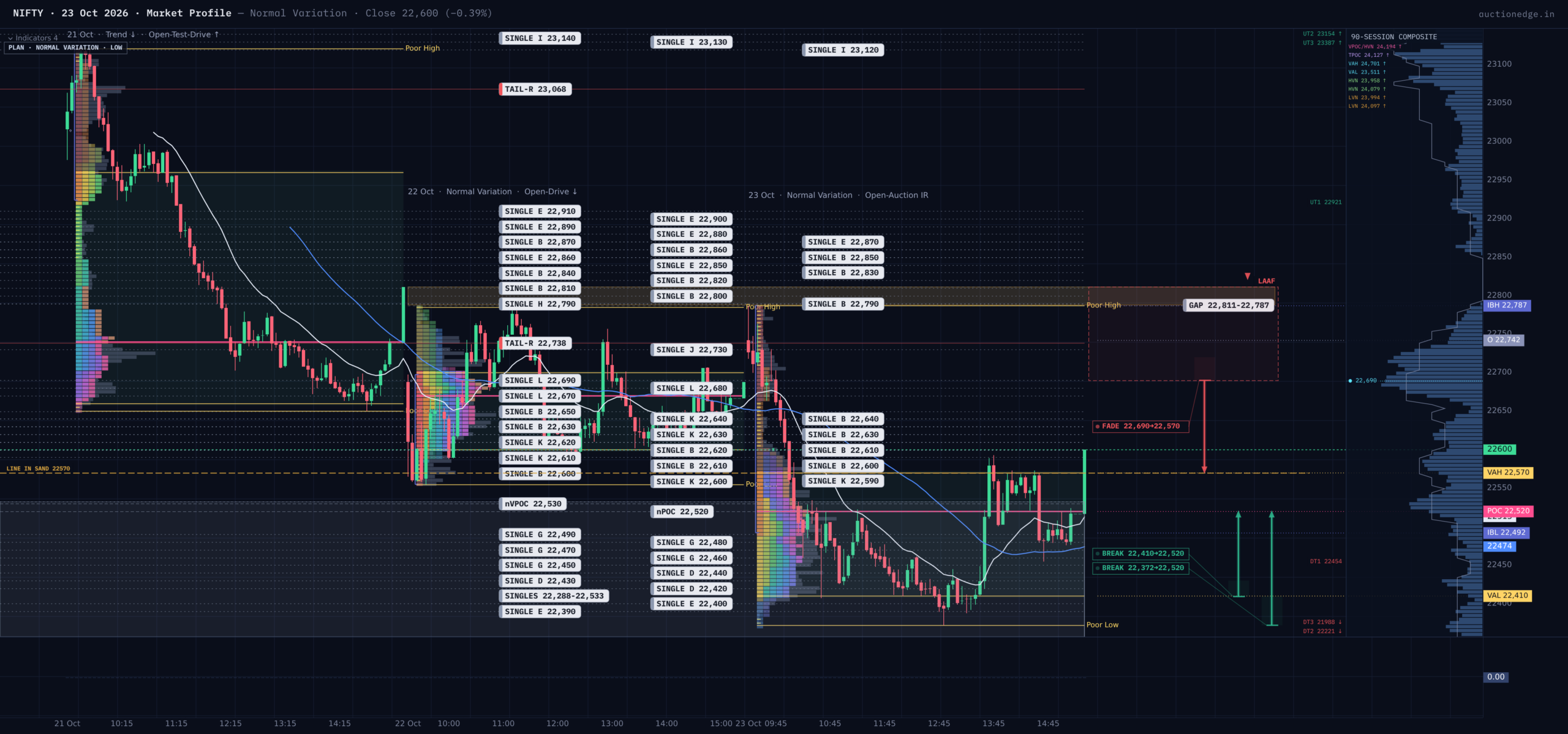Click the VPOC/HVN 24,194 legend entry
This screenshot has height=734, width=1568.
[x=1374, y=47]
